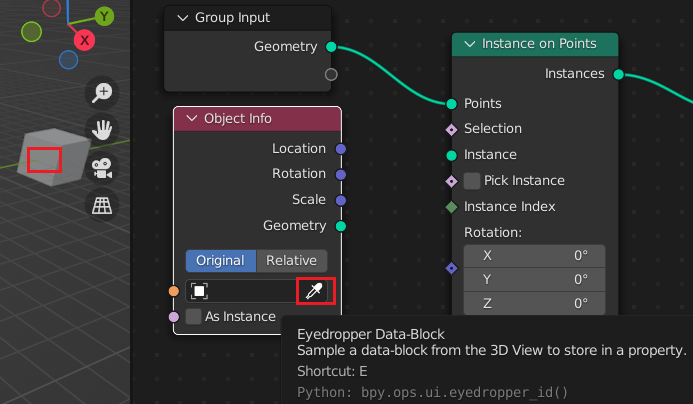Collapse the Group Input node
Image resolution: width=693 pixels, height=404 pixels.
coord(182,18)
